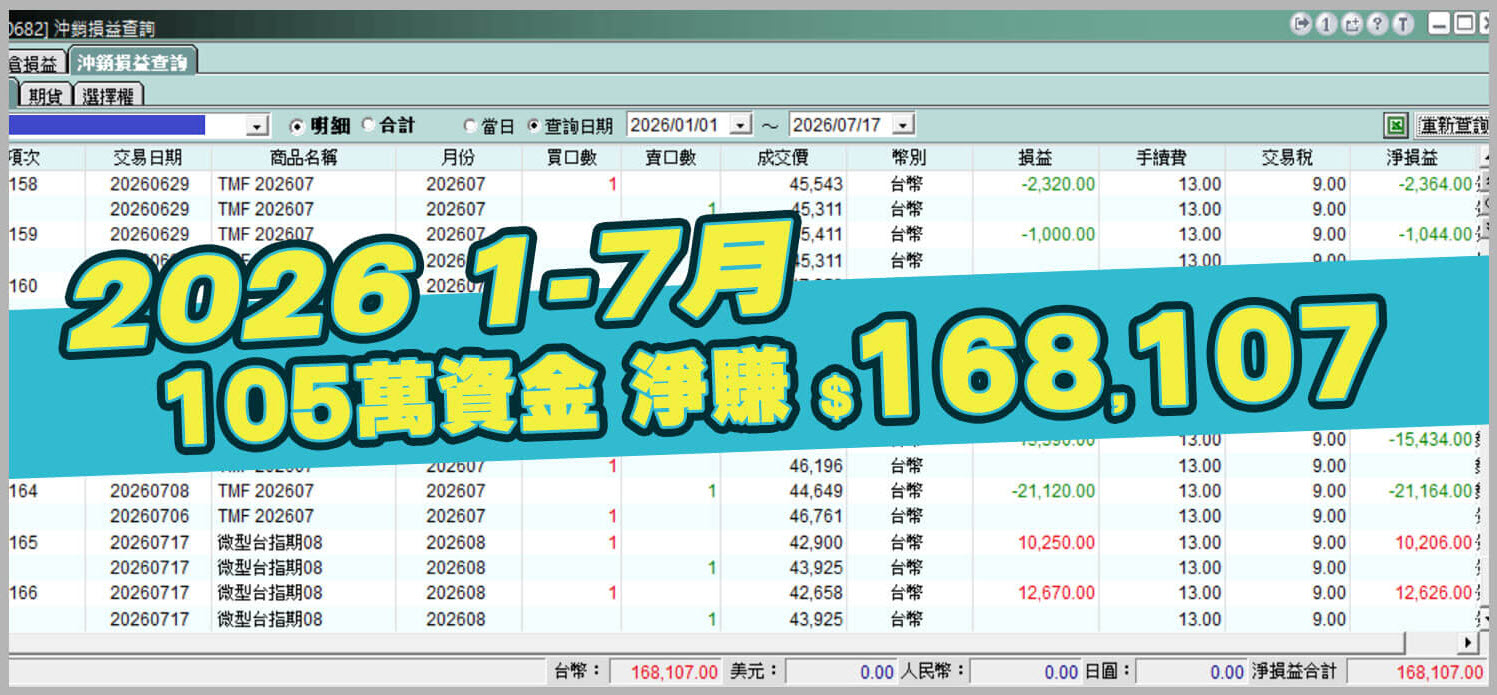Screen dimensions: 1497x695
Task: Click the round "1" icon in title bar
Action: [x=1326, y=24]
